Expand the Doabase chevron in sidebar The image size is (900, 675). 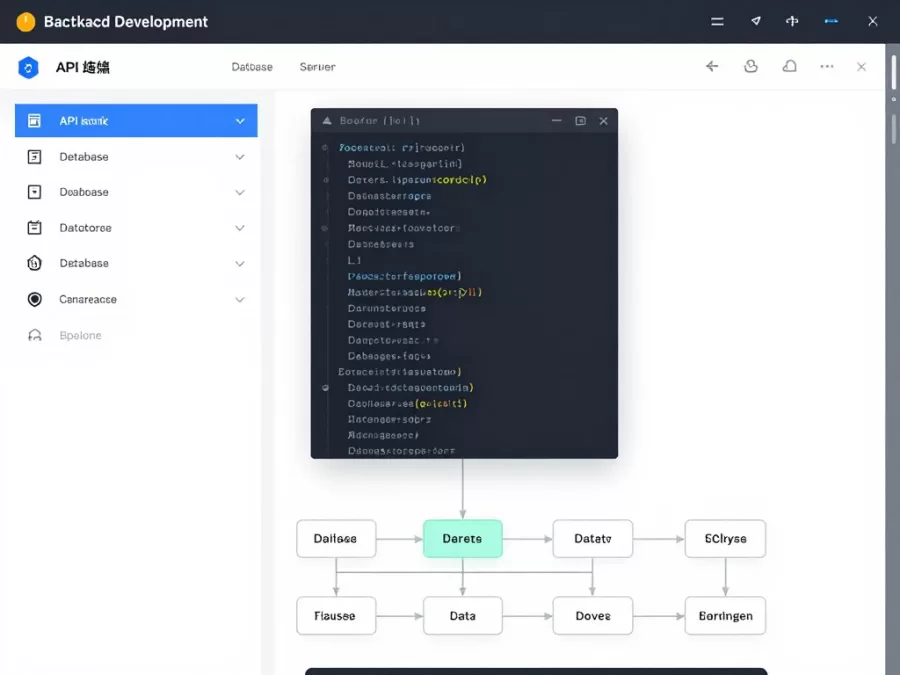[240, 192]
